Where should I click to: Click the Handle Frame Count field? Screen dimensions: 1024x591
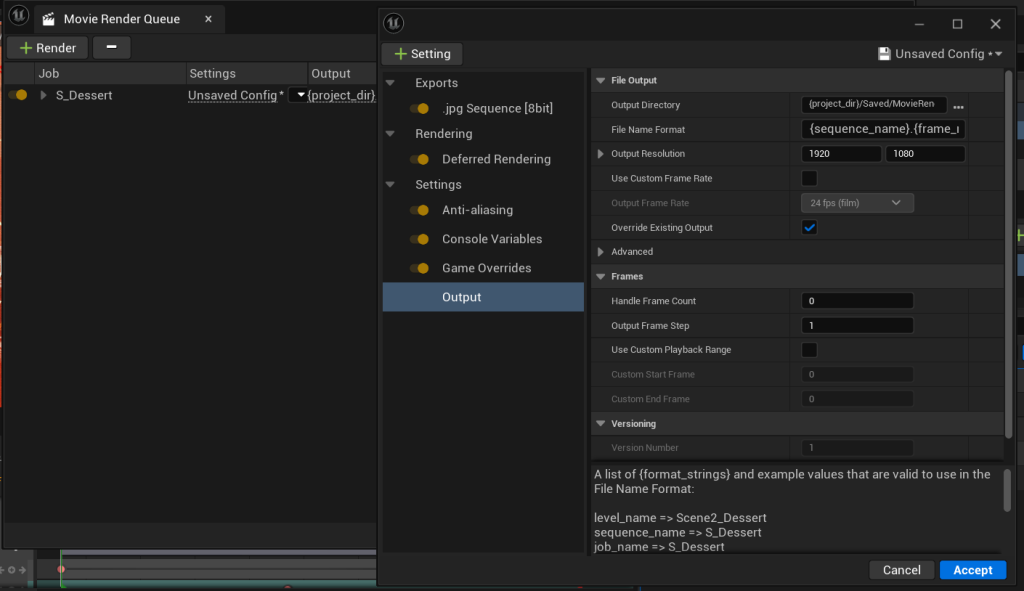click(x=857, y=301)
